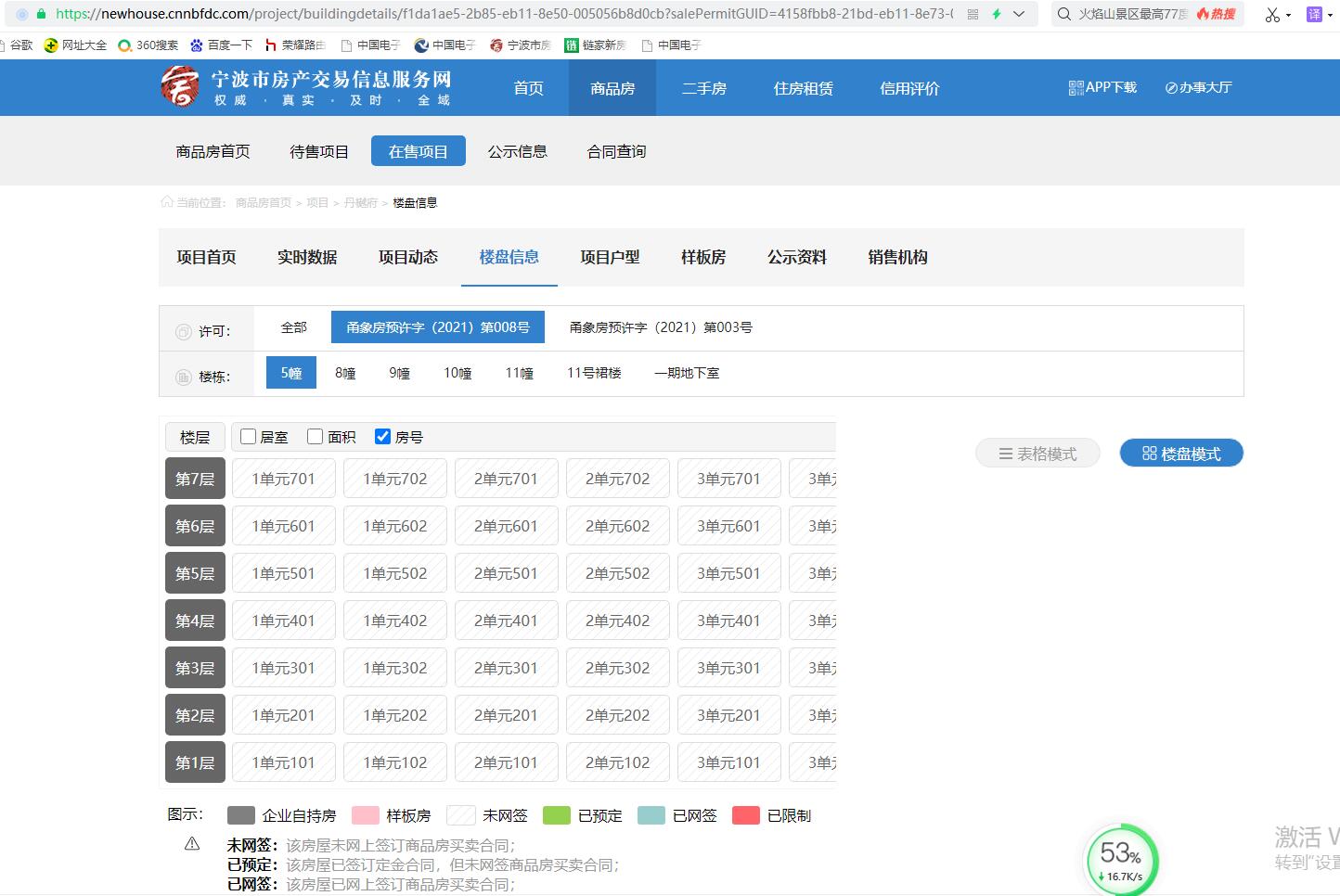Switch to 楼盘模式 view
This screenshot has width=1340, height=896.
[x=1181, y=454]
